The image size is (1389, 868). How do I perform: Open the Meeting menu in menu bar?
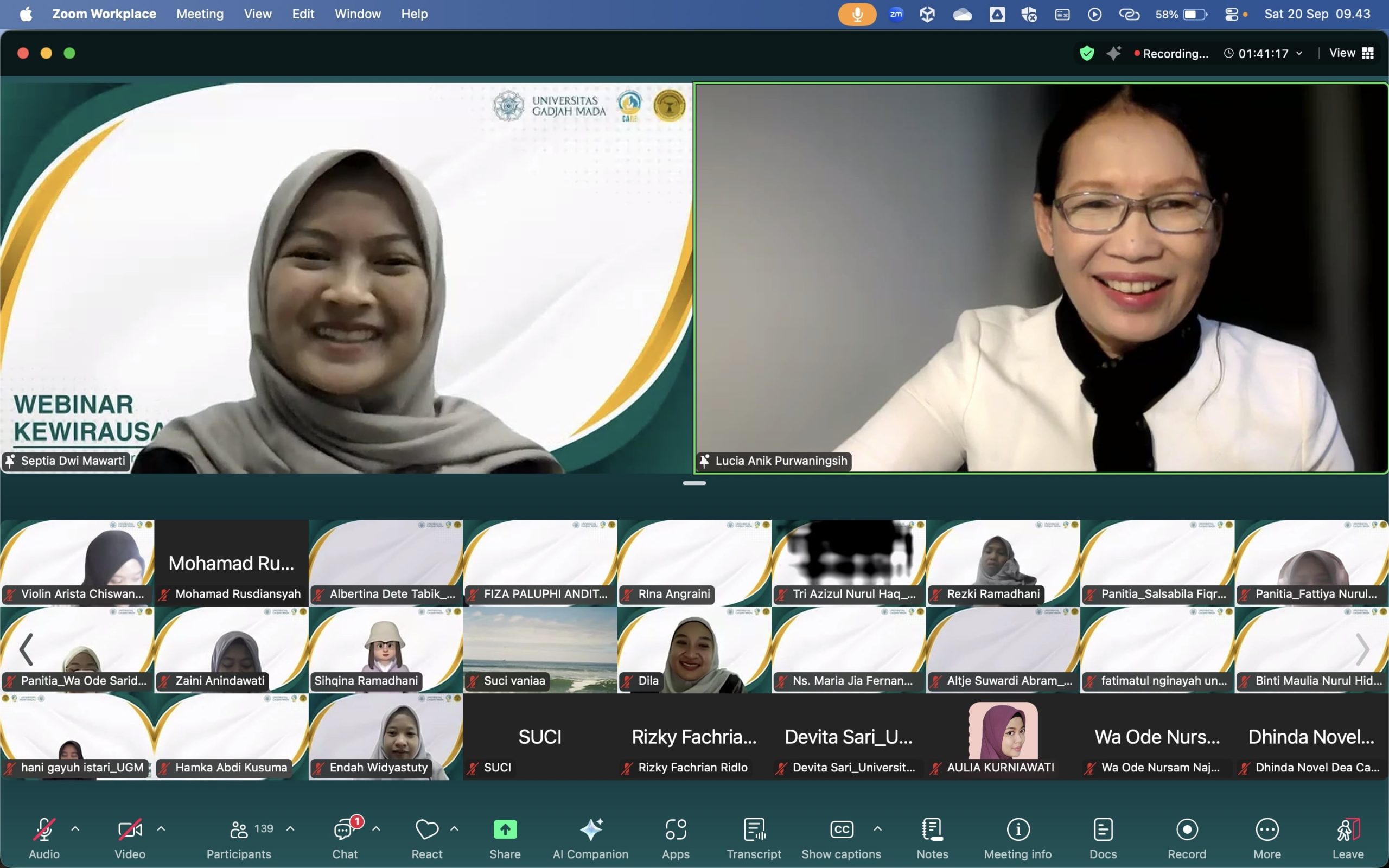click(x=200, y=14)
